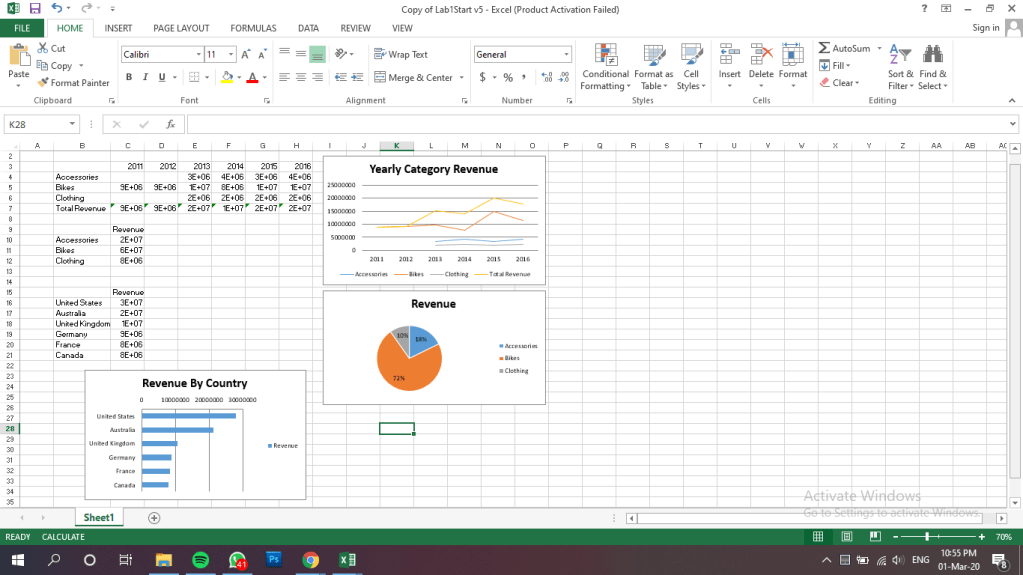Toggle italic formatting
Image resolution: width=1023 pixels, height=575 pixels.
click(x=145, y=78)
